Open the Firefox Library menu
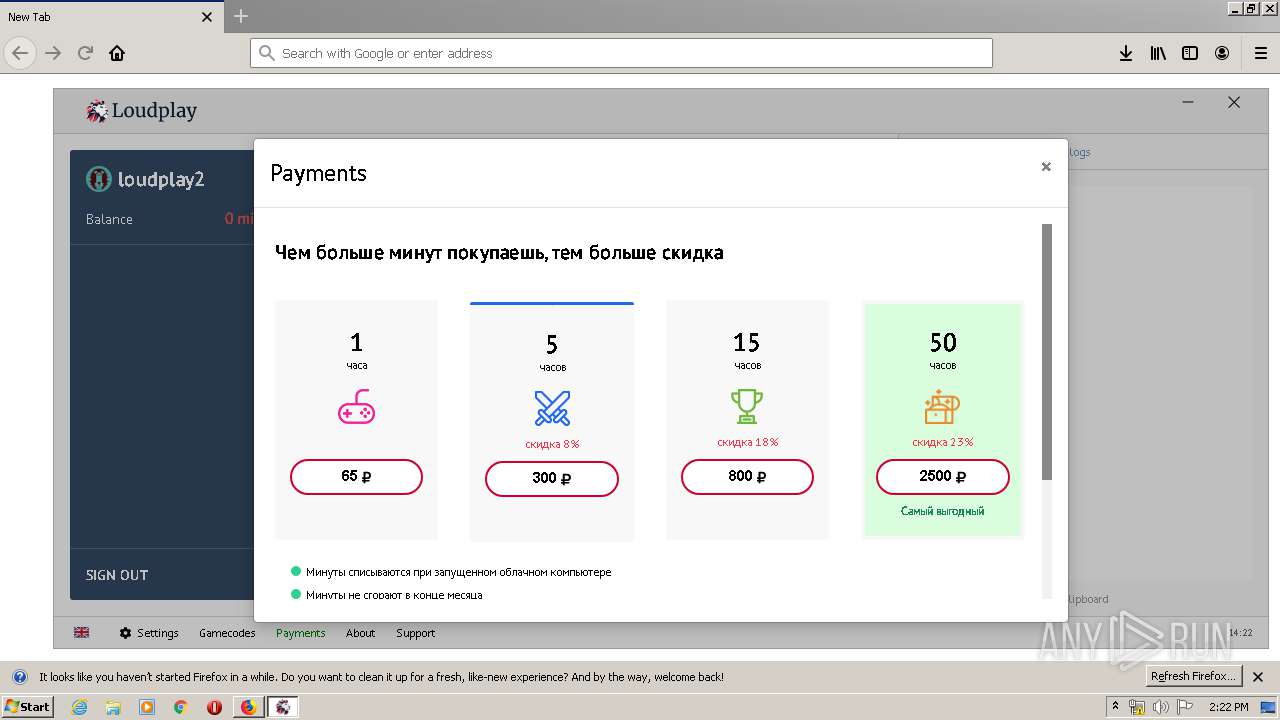The width and height of the screenshot is (1280, 720). [1158, 53]
